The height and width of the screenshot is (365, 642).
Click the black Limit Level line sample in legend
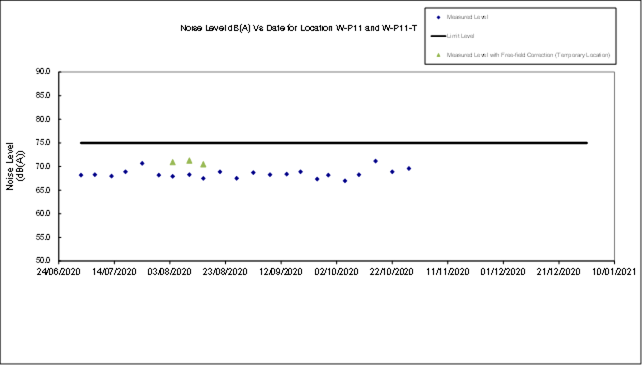click(439, 36)
